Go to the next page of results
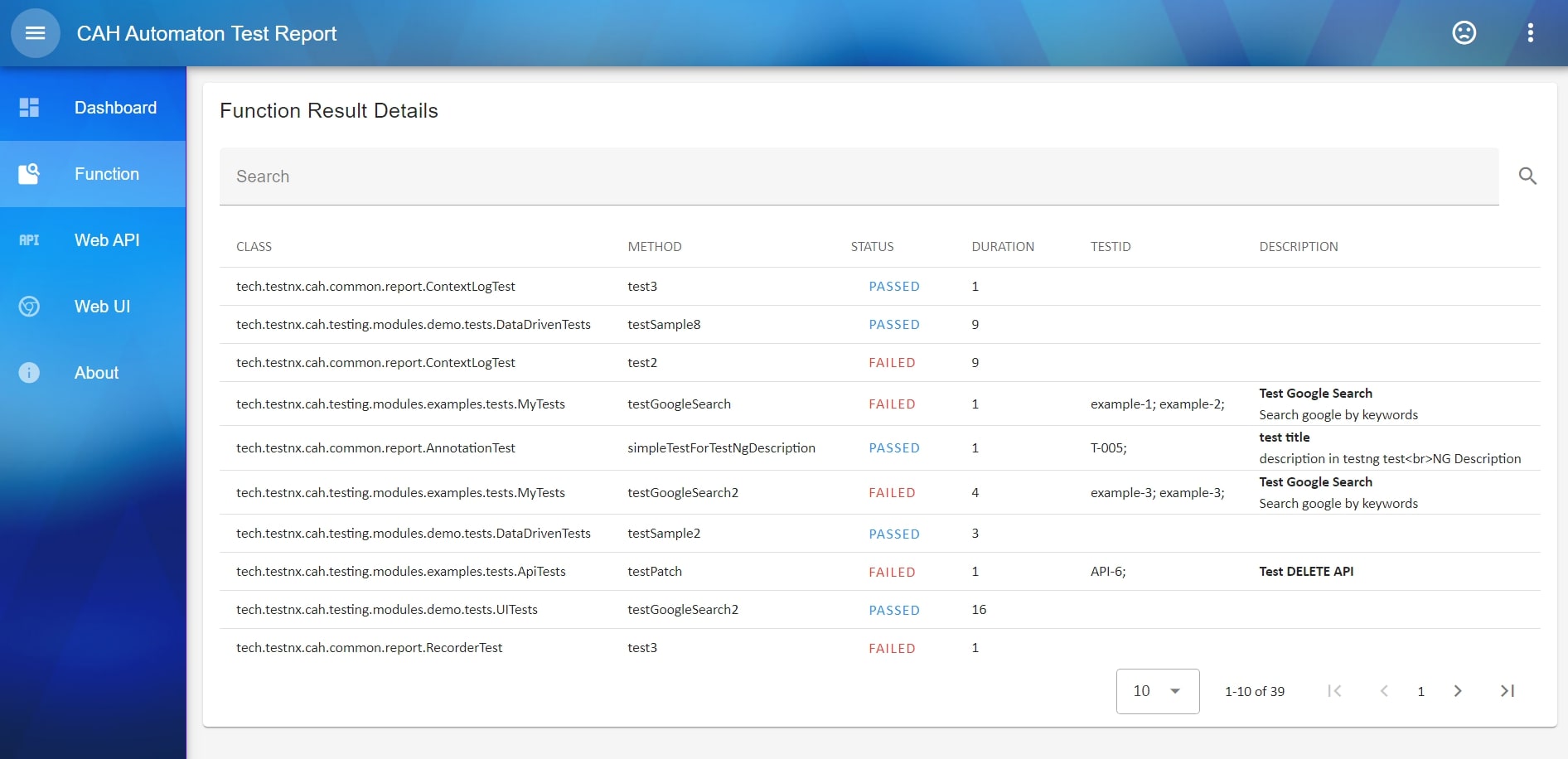The width and height of the screenshot is (1568, 759). click(x=1459, y=690)
